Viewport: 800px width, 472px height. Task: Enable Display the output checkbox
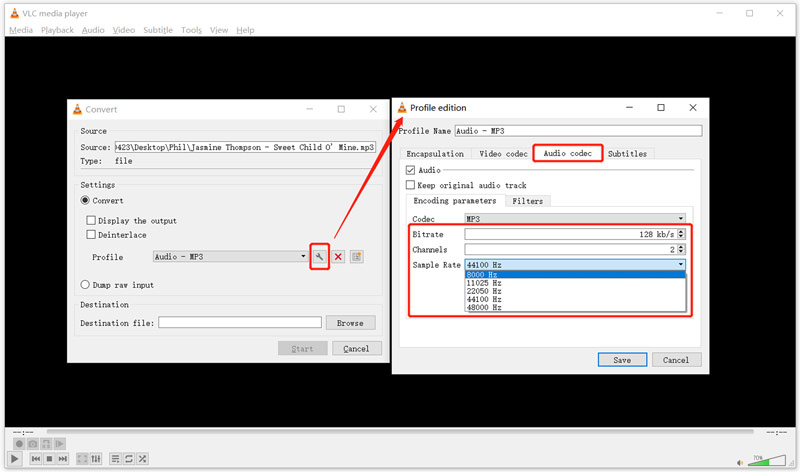(91, 220)
